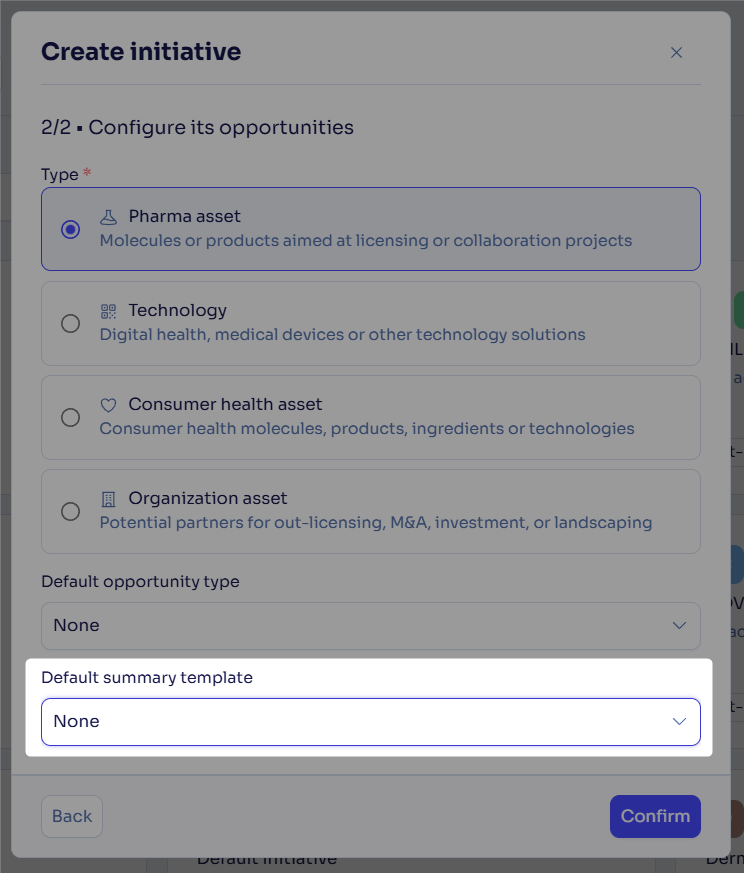The image size is (744, 873).
Task: Click chevron arrow in Default summary template
Action: pos(679,722)
